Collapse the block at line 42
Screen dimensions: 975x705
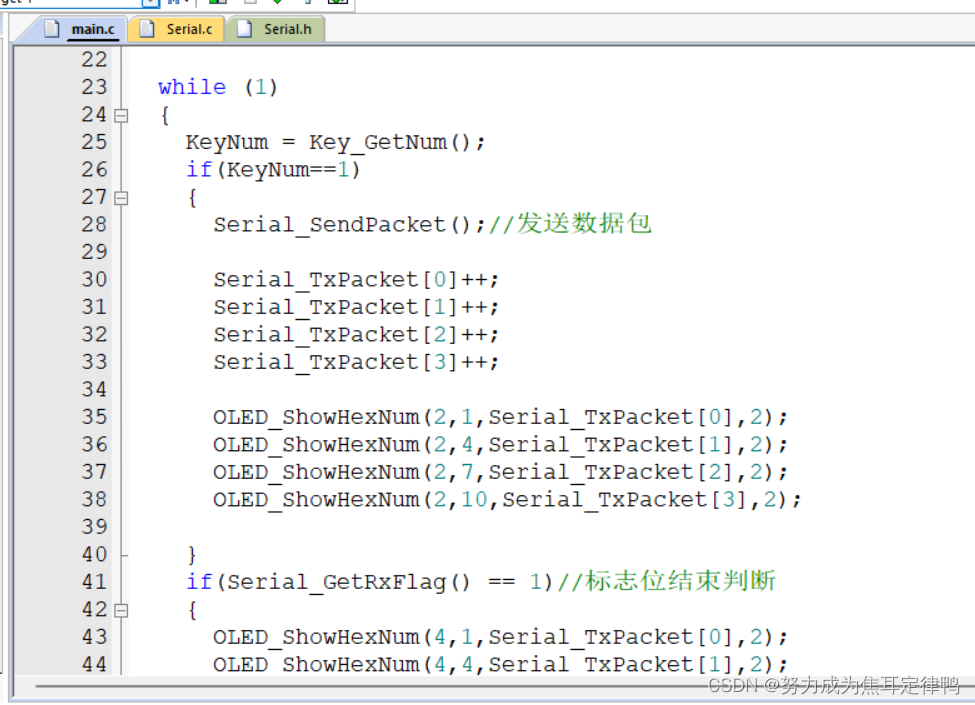(x=121, y=611)
